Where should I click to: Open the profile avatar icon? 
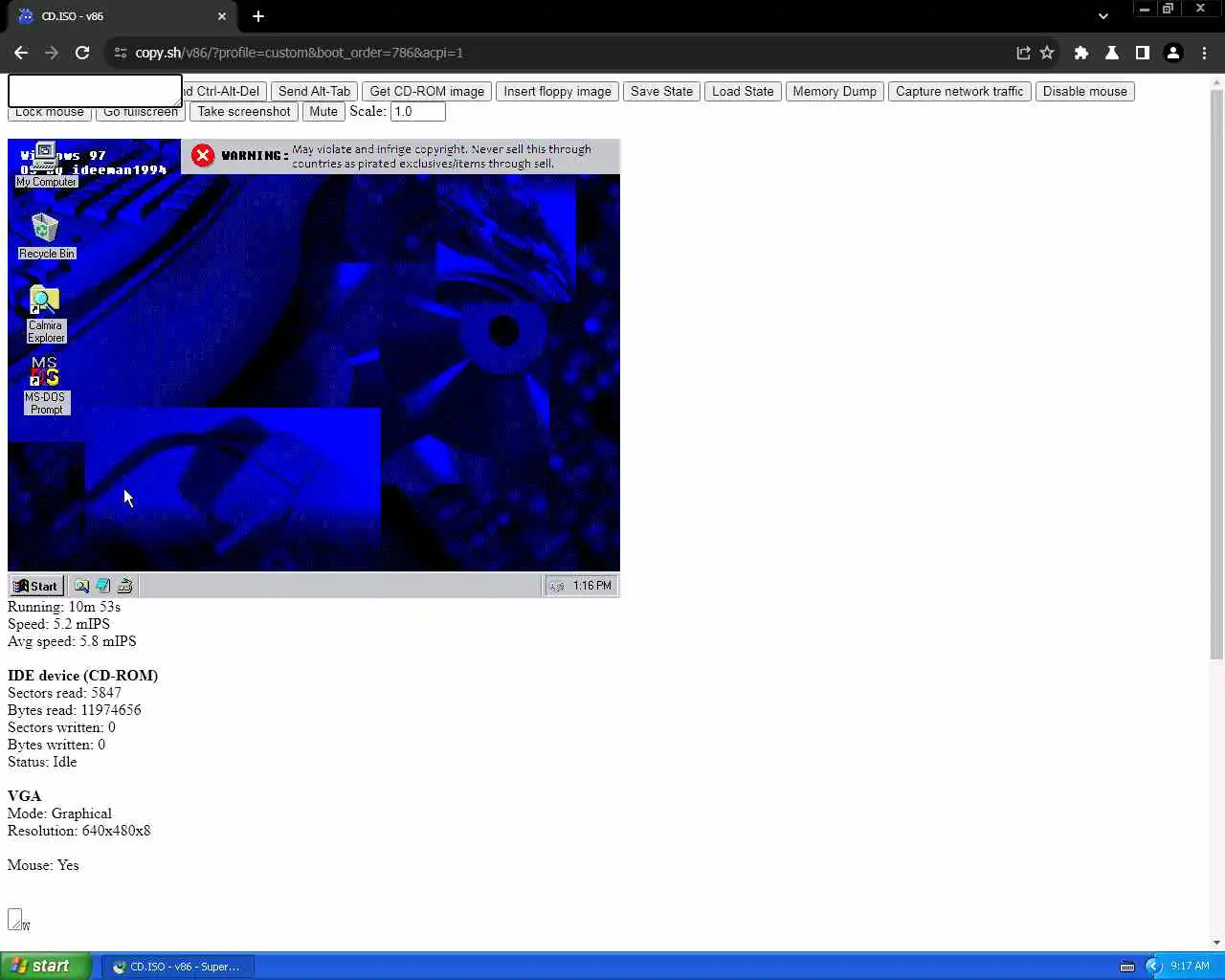click(x=1173, y=53)
